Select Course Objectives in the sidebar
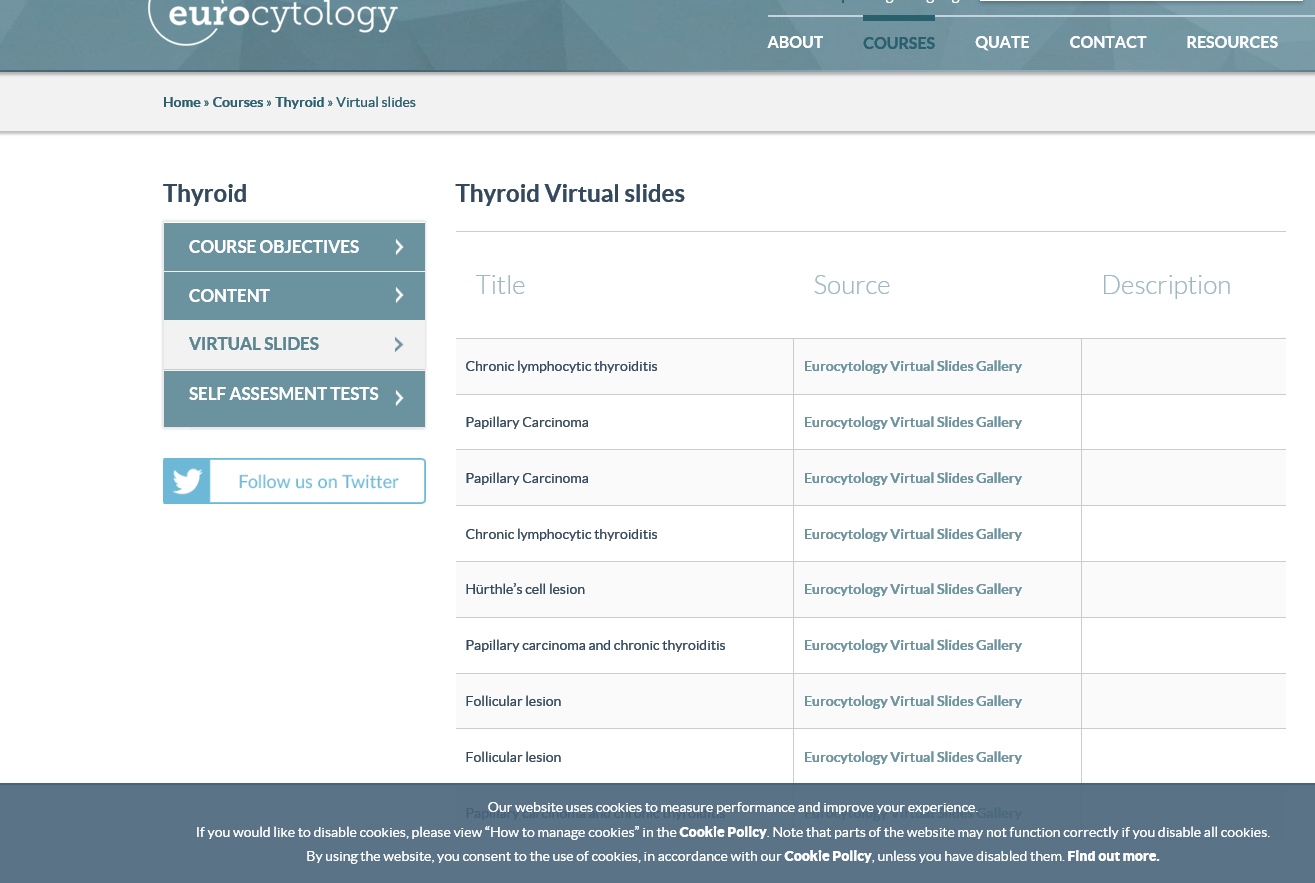1315x883 pixels. (x=294, y=247)
